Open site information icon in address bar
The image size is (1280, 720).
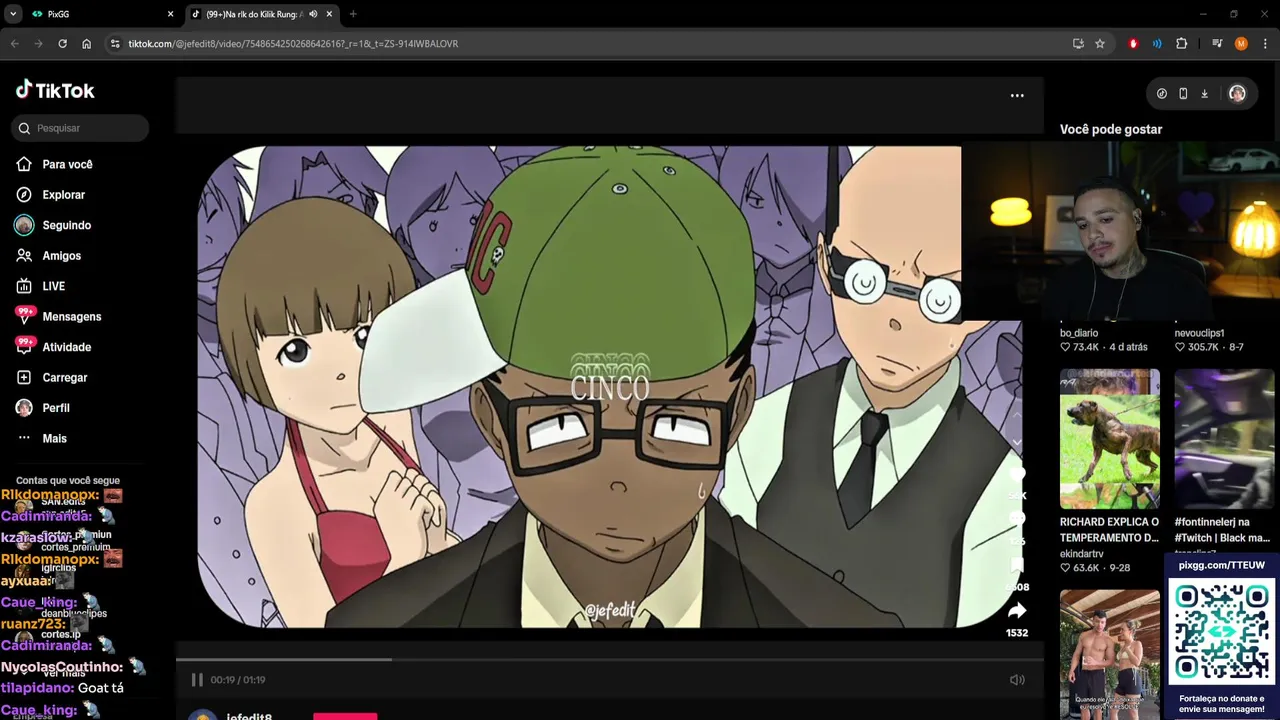click(x=115, y=44)
